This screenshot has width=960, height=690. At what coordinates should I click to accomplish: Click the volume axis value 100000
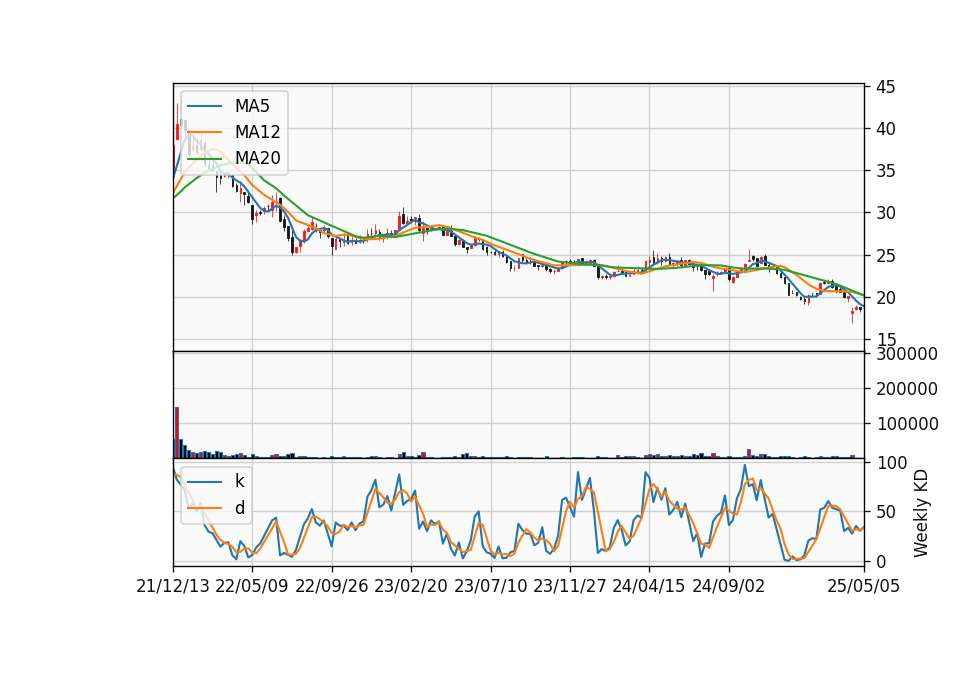[x=907, y=424]
